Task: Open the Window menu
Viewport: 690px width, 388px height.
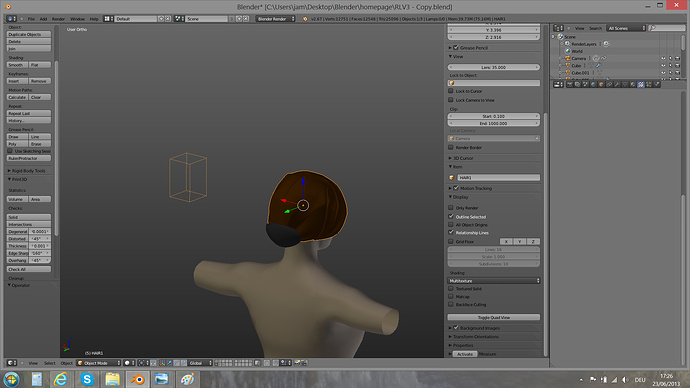Action: (x=77, y=19)
